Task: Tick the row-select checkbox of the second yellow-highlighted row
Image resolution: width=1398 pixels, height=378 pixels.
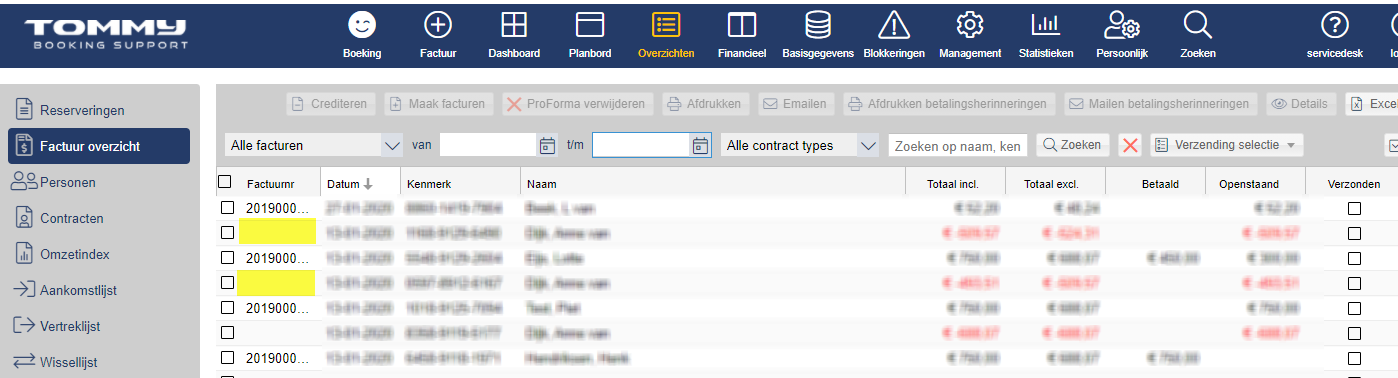Action: (x=227, y=282)
